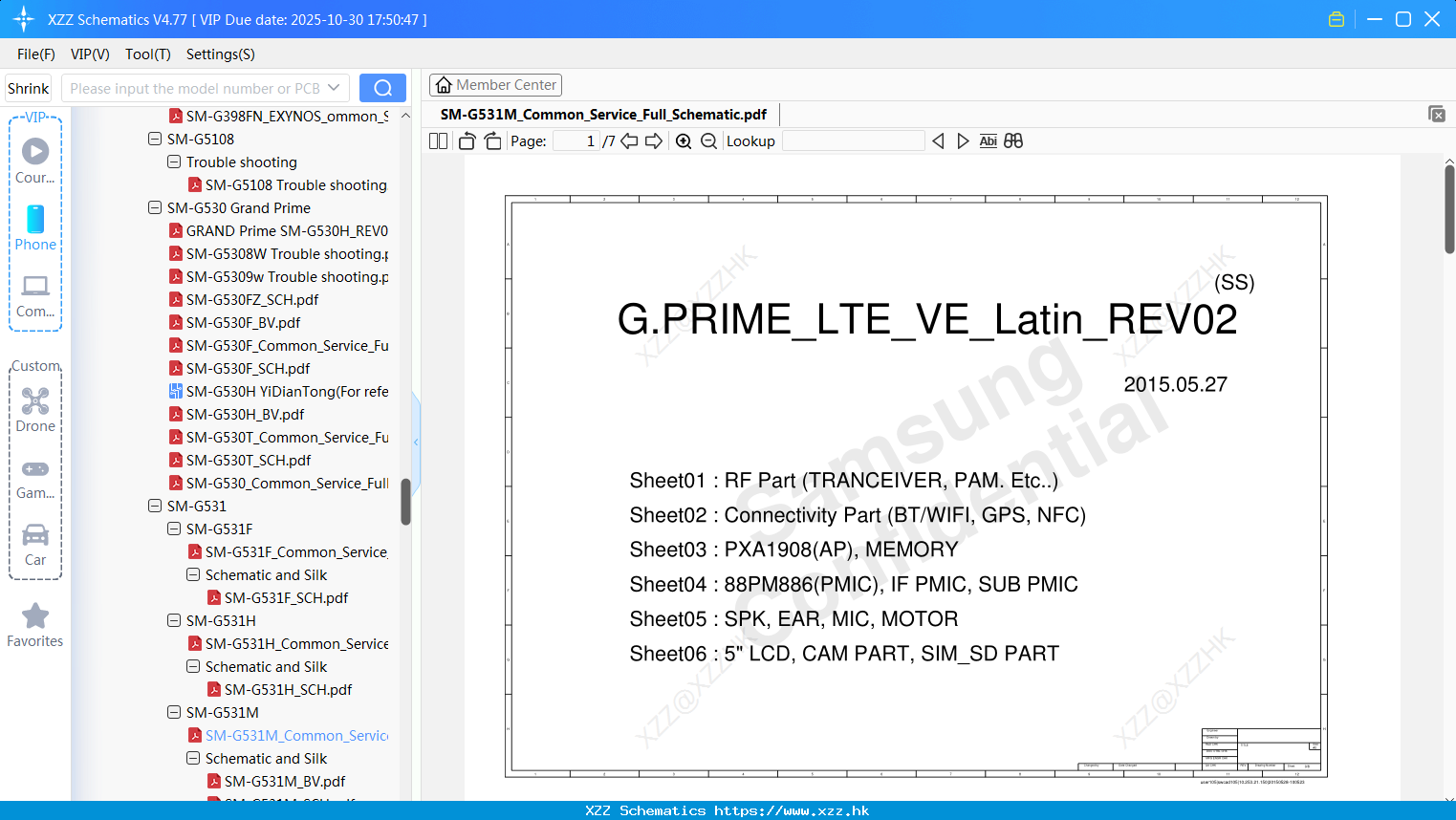
Task: Collapse the SM-G531 tree node
Action: 155,506
